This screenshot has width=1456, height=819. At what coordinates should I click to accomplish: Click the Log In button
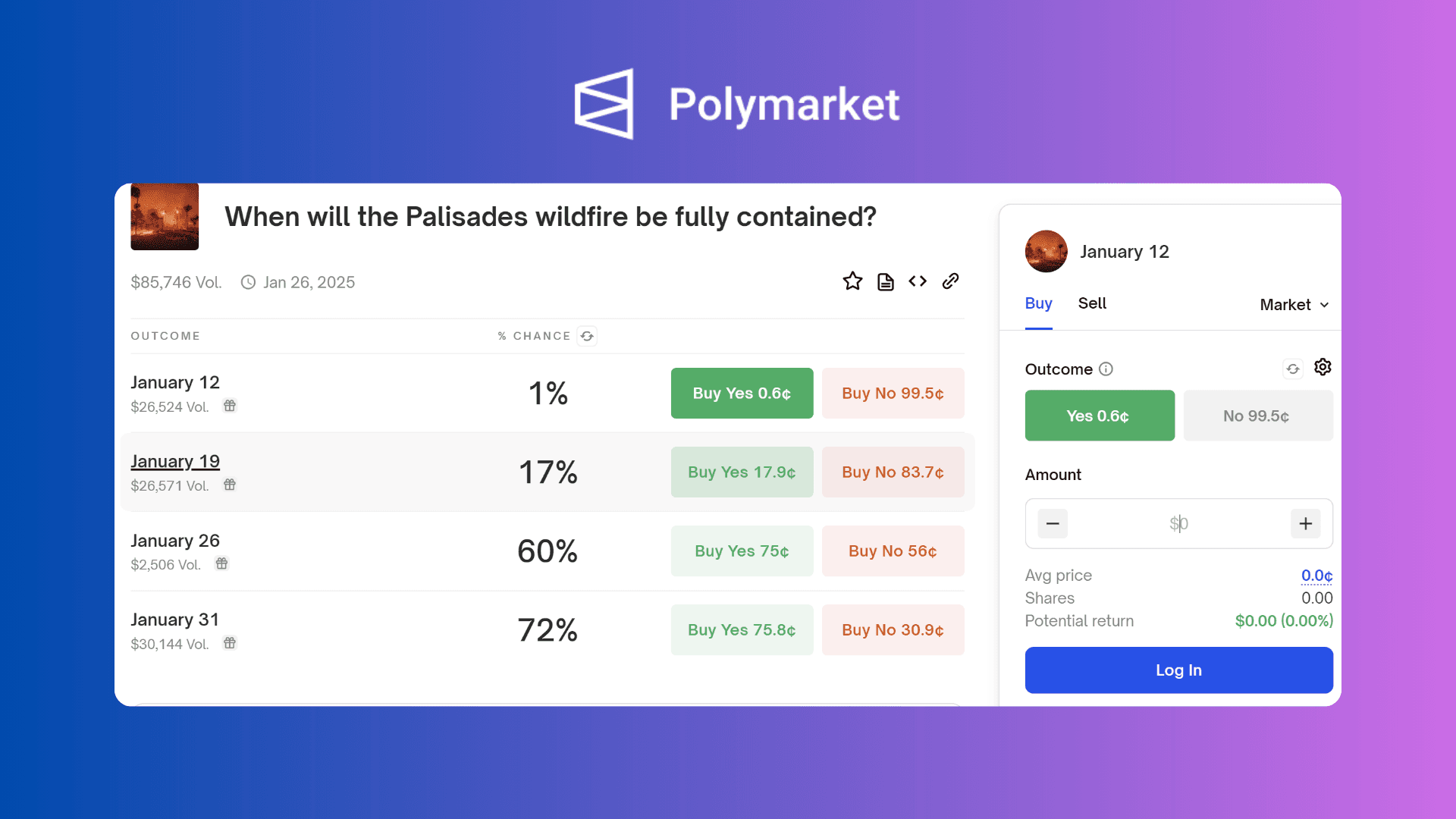click(x=1178, y=670)
